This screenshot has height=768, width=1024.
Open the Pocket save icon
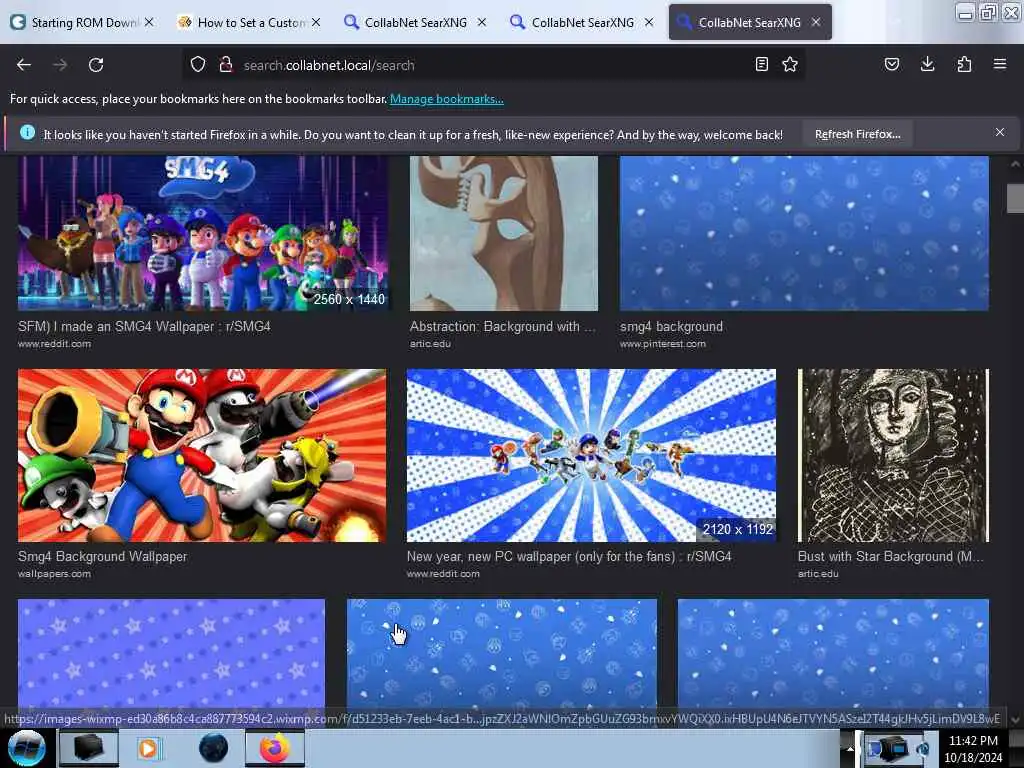[x=892, y=64]
